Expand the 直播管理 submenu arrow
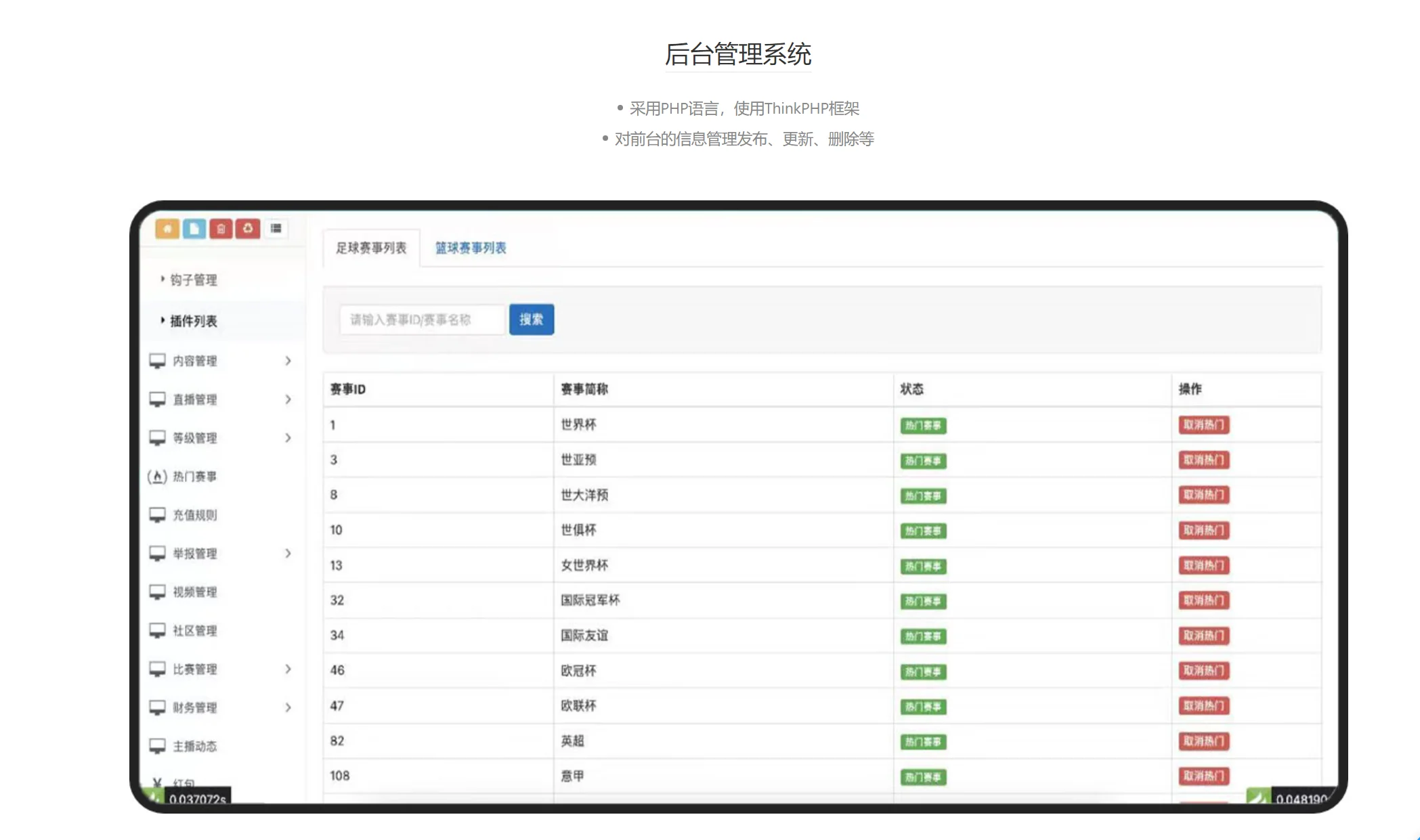Screen dimensions: 1420x840 coord(288,399)
